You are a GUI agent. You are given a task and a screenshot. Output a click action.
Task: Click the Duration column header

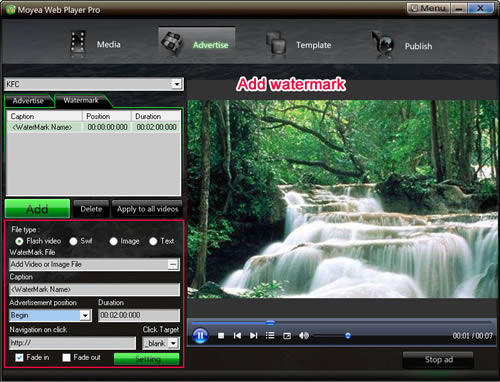click(x=156, y=116)
